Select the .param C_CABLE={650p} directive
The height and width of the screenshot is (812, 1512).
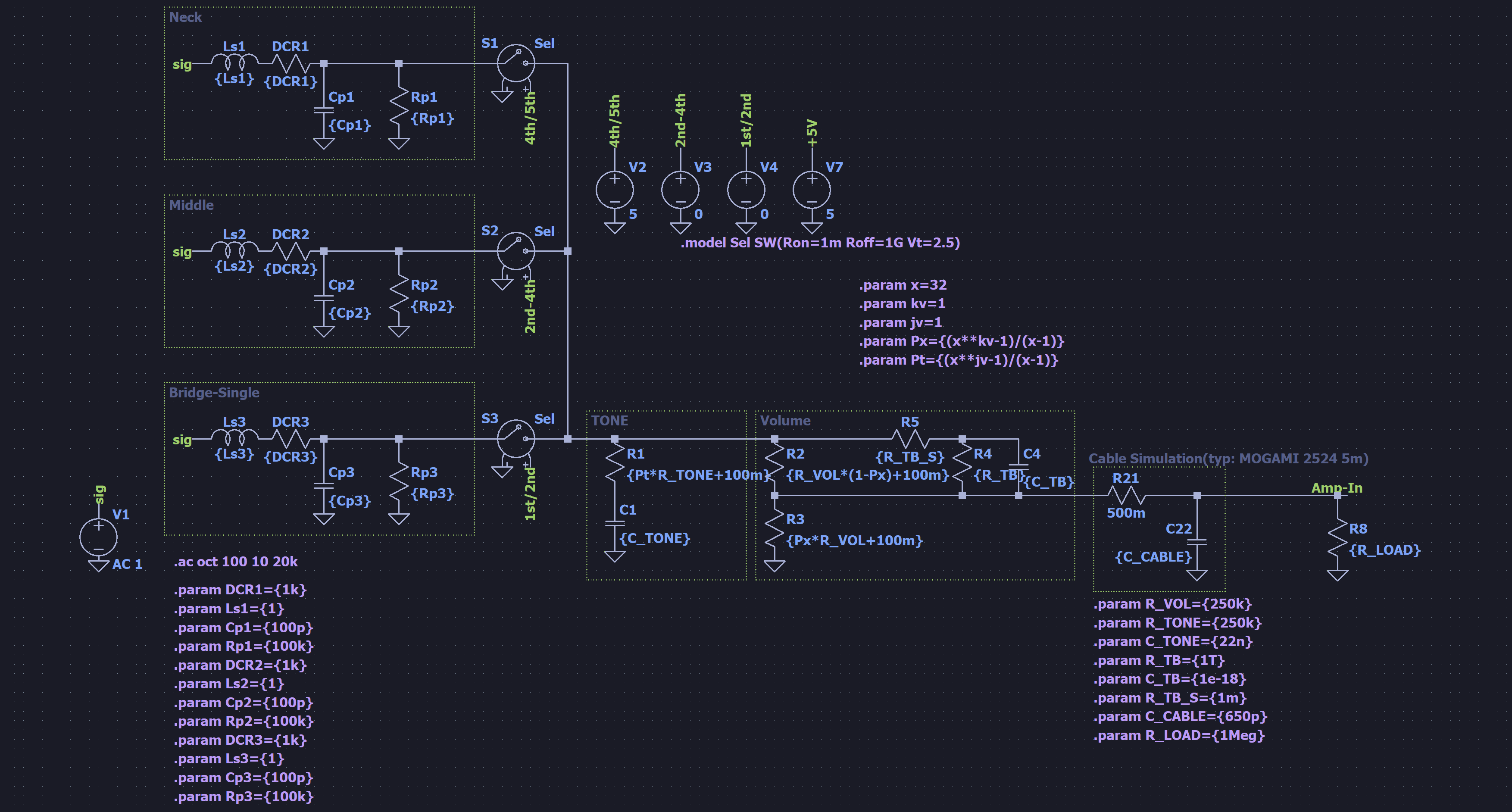coord(1181,717)
